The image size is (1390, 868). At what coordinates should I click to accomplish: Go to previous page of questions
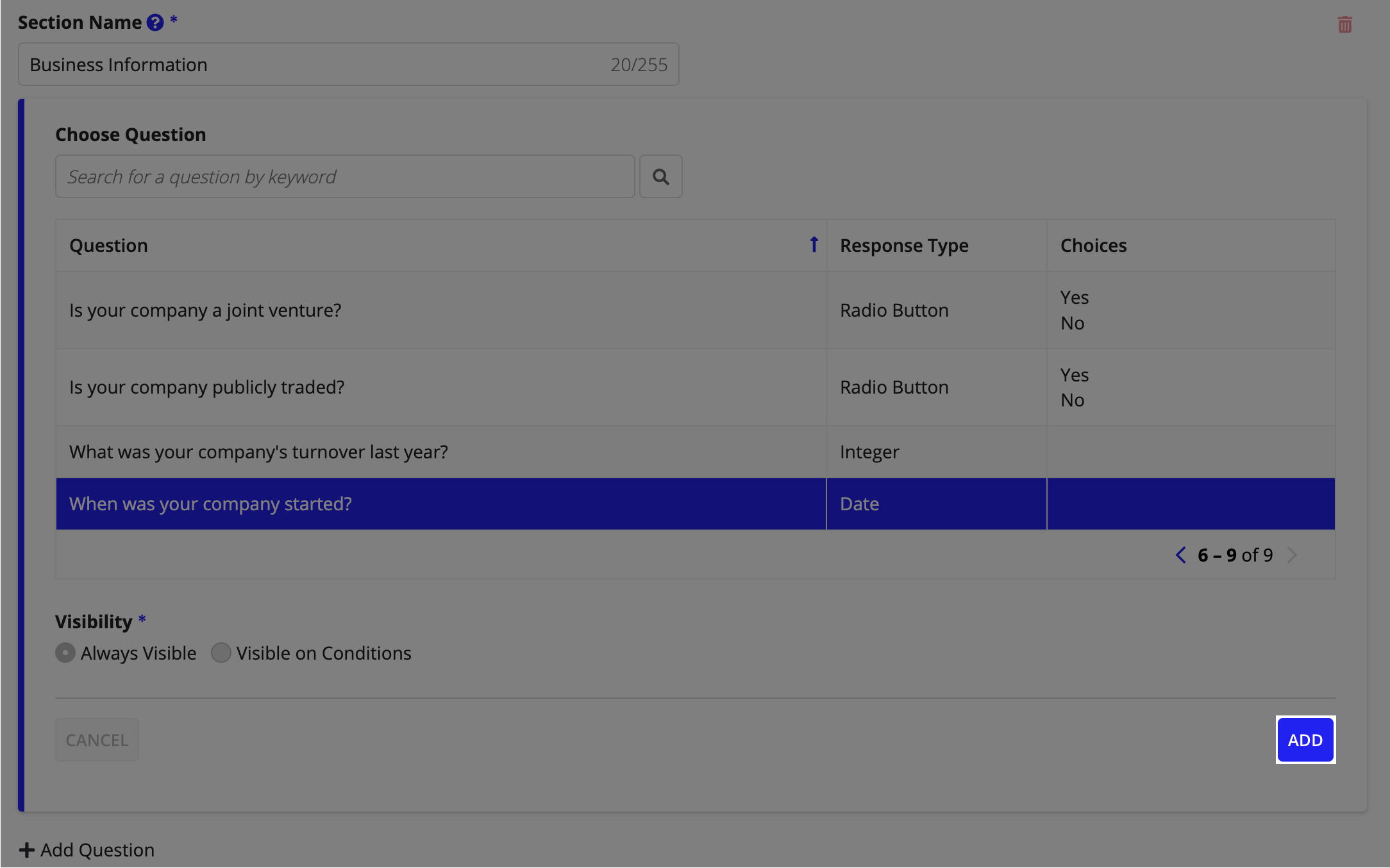point(1181,555)
